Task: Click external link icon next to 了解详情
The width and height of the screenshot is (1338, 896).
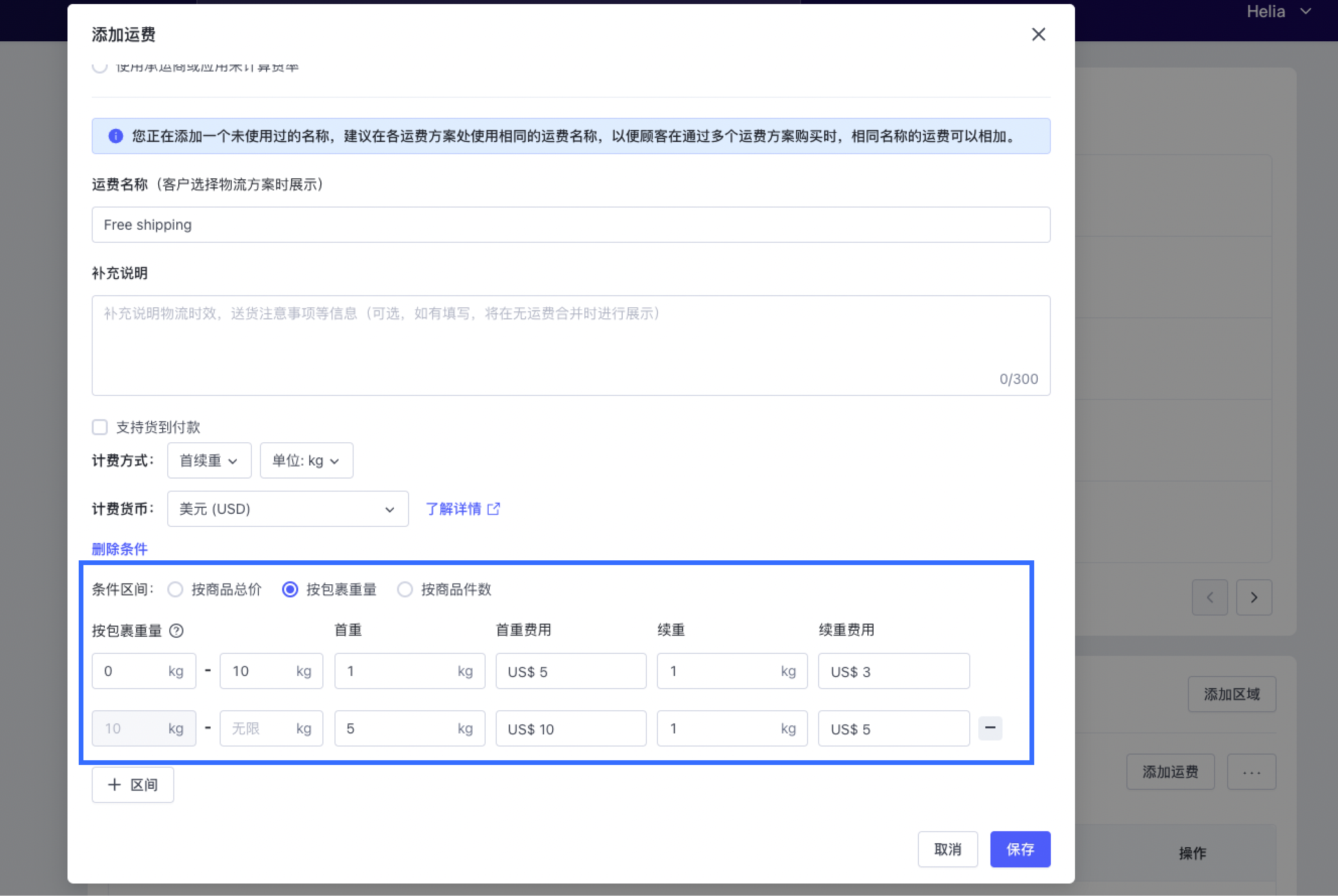Action: (493, 508)
